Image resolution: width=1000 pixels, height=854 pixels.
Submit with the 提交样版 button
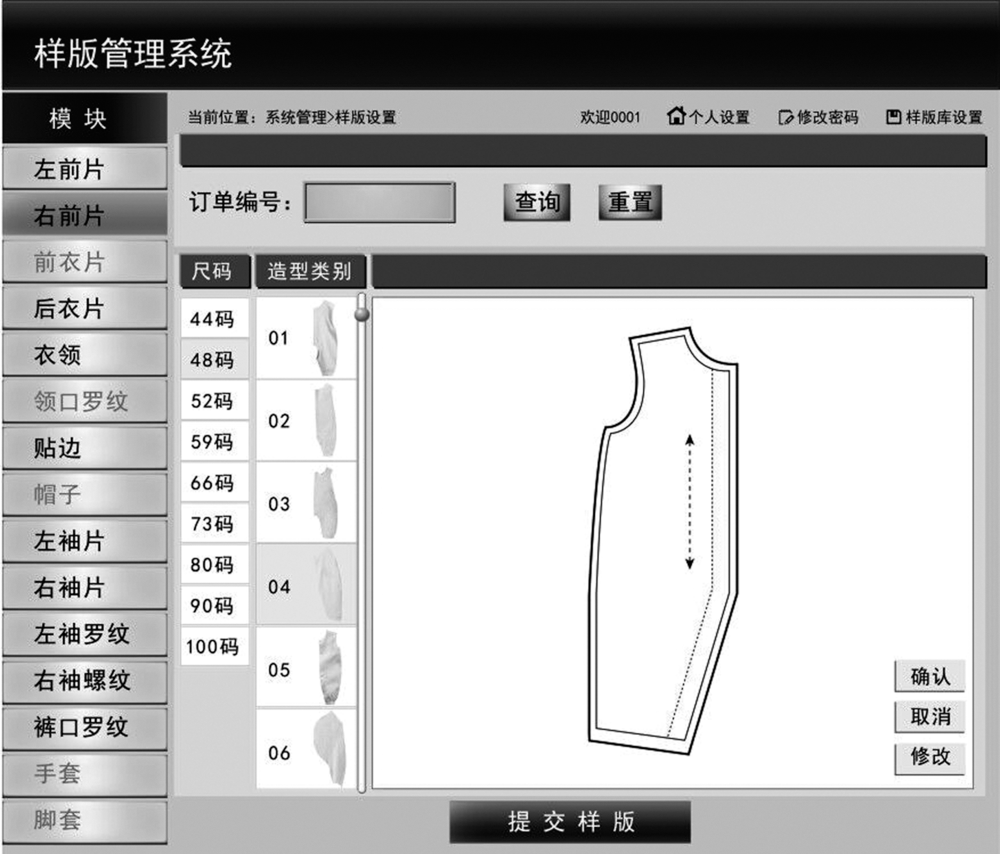pos(570,822)
